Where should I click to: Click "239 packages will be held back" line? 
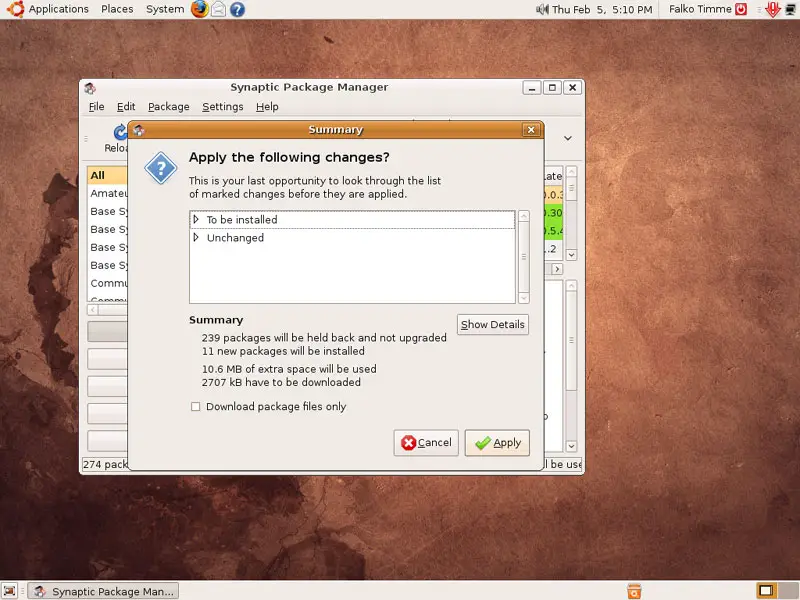coord(324,338)
